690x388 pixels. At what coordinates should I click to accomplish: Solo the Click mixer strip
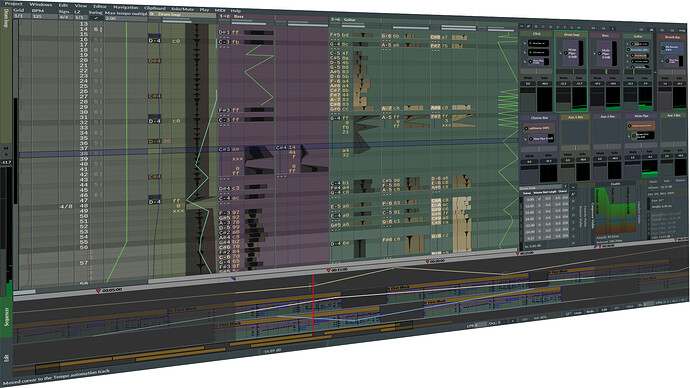(544, 77)
